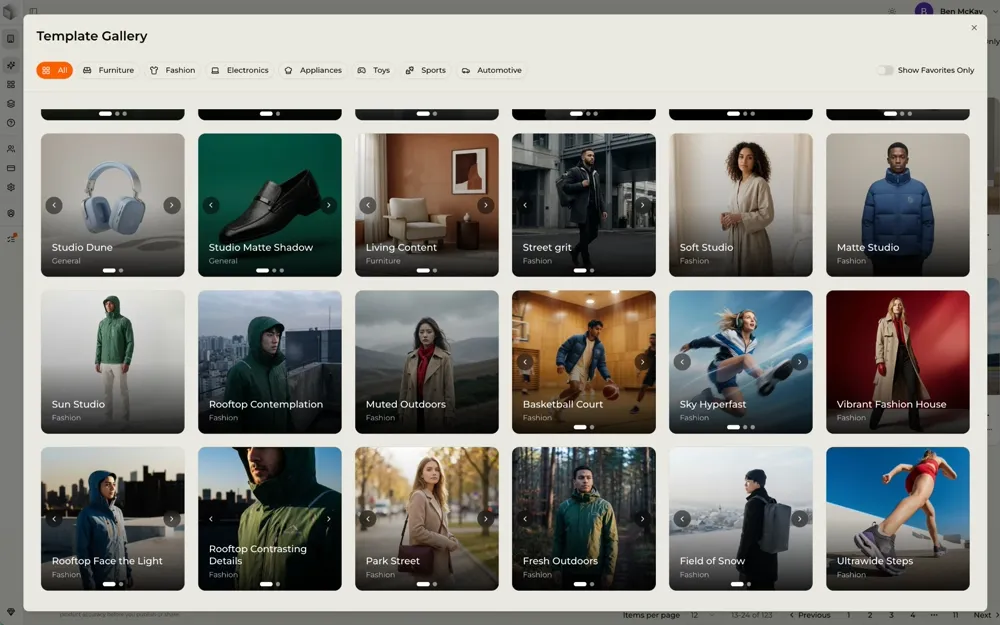Click the Sky Hyperfast title text
This screenshot has height=625, width=1000.
pos(712,404)
